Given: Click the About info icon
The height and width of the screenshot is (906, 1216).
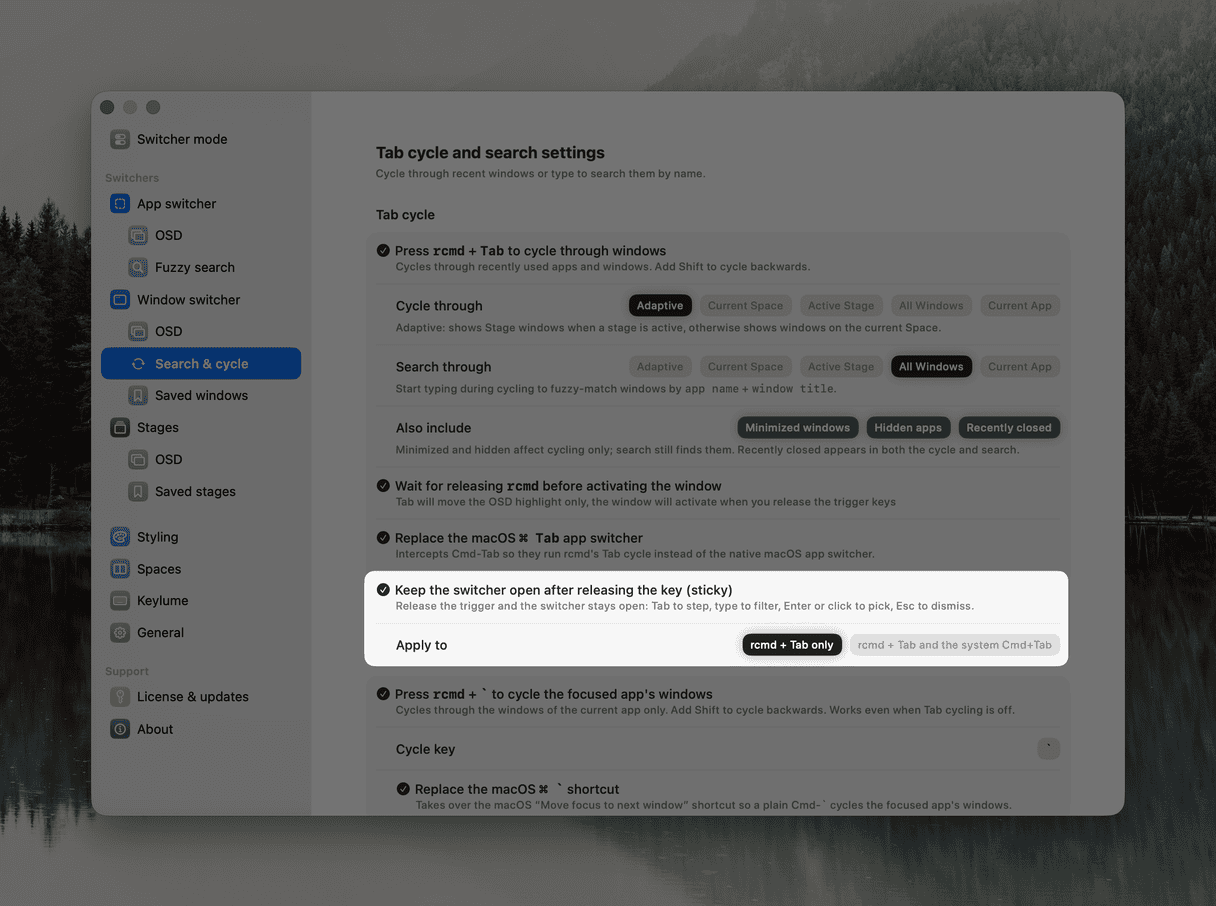Looking at the screenshot, I should pos(120,729).
